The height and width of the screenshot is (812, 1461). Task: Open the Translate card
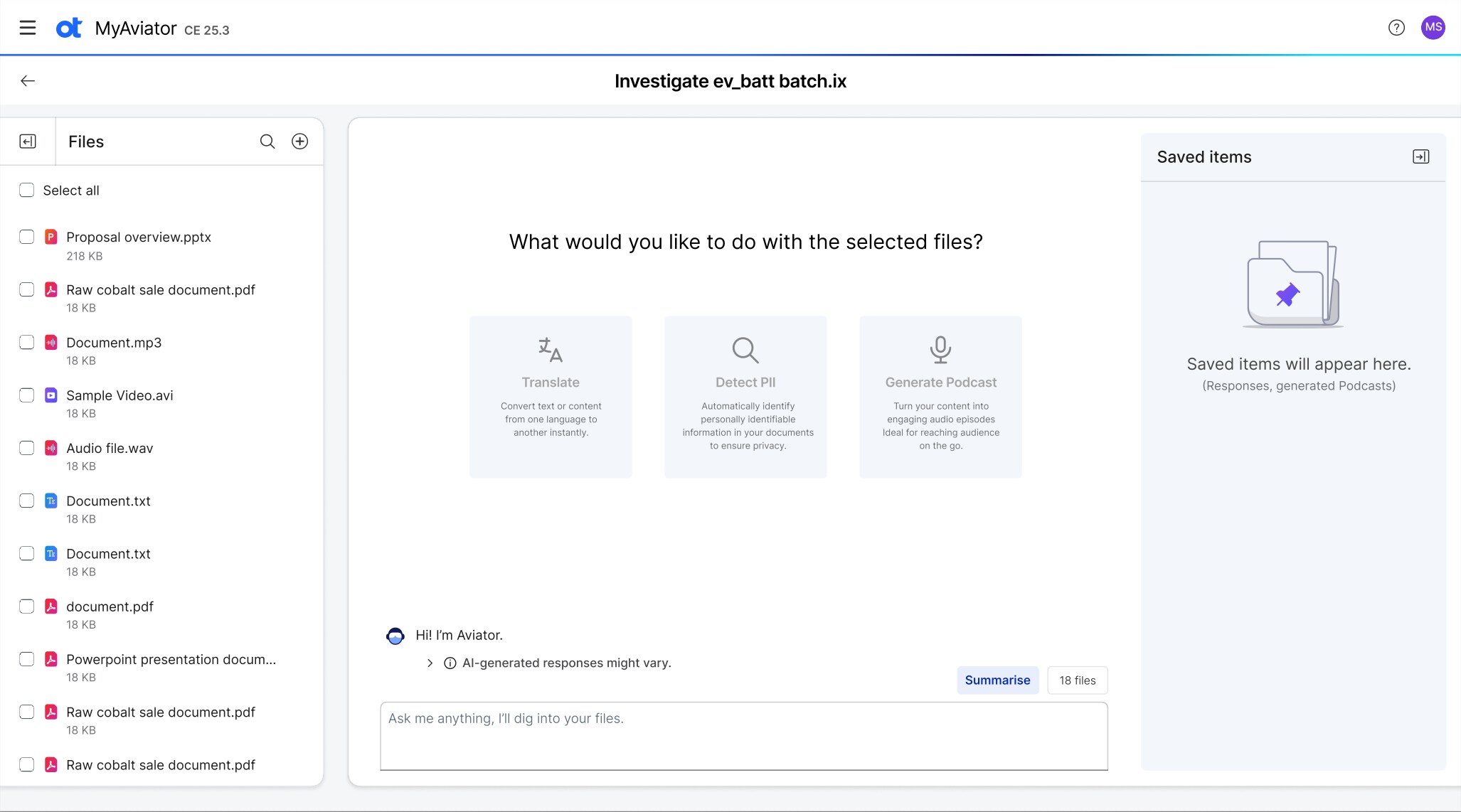pos(551,397)
